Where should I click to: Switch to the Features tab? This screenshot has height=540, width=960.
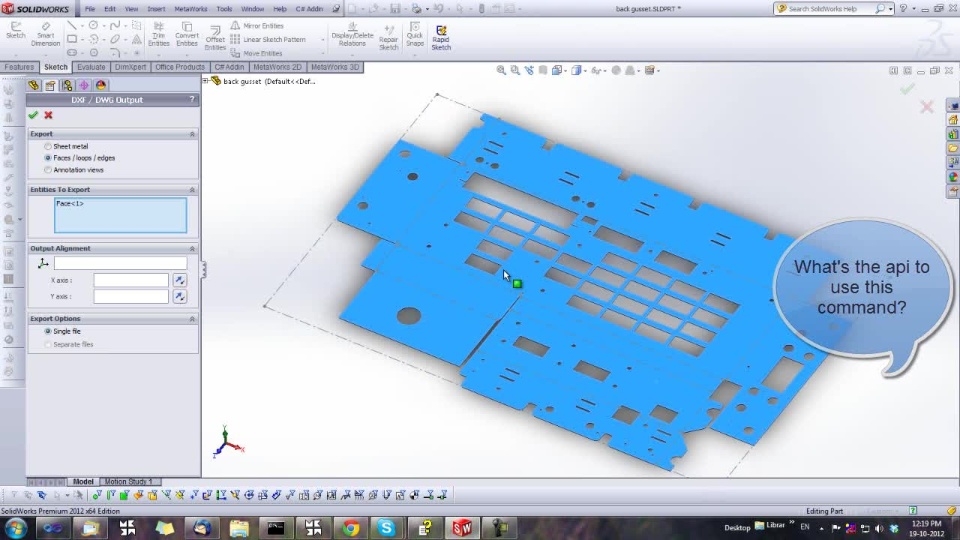[x=19, y=67]
